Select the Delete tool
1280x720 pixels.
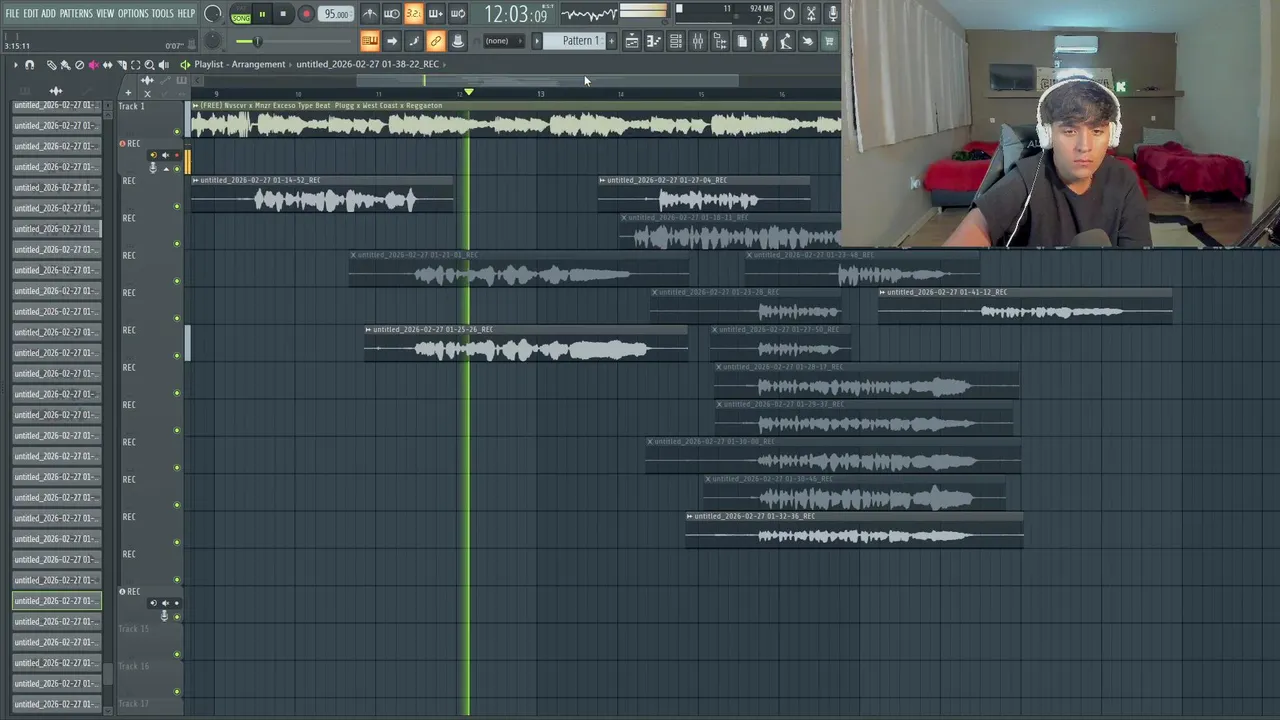[80, 65]
